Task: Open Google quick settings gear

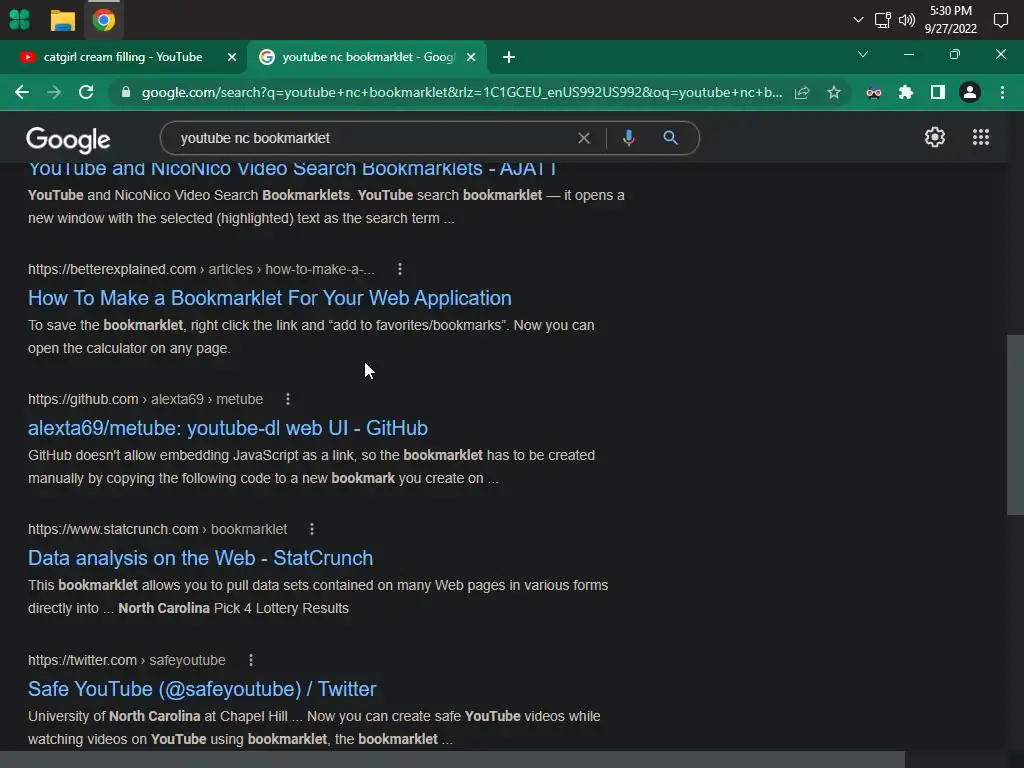Action: tap(935, 137)
